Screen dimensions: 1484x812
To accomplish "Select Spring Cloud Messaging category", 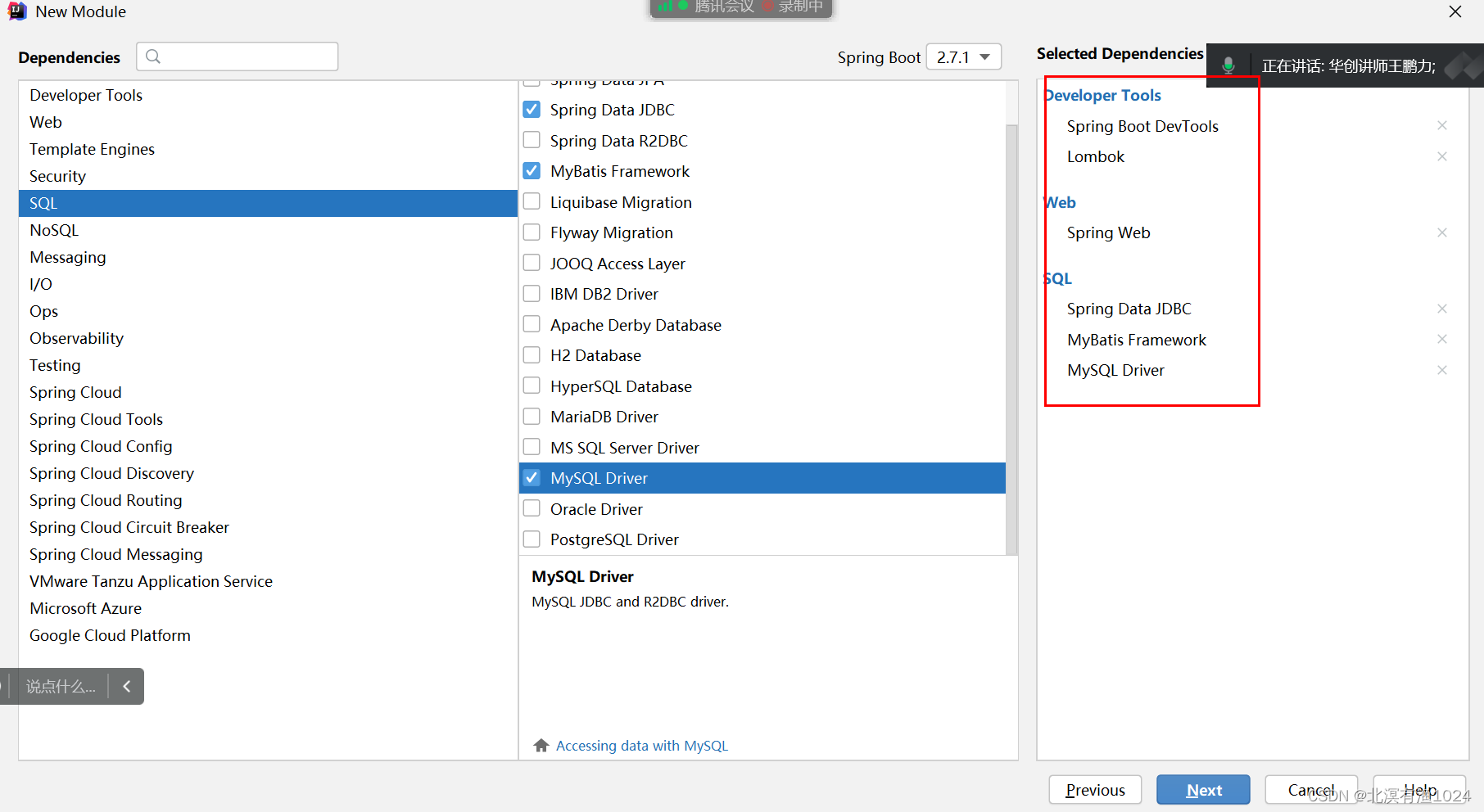I will click(268, 554).
